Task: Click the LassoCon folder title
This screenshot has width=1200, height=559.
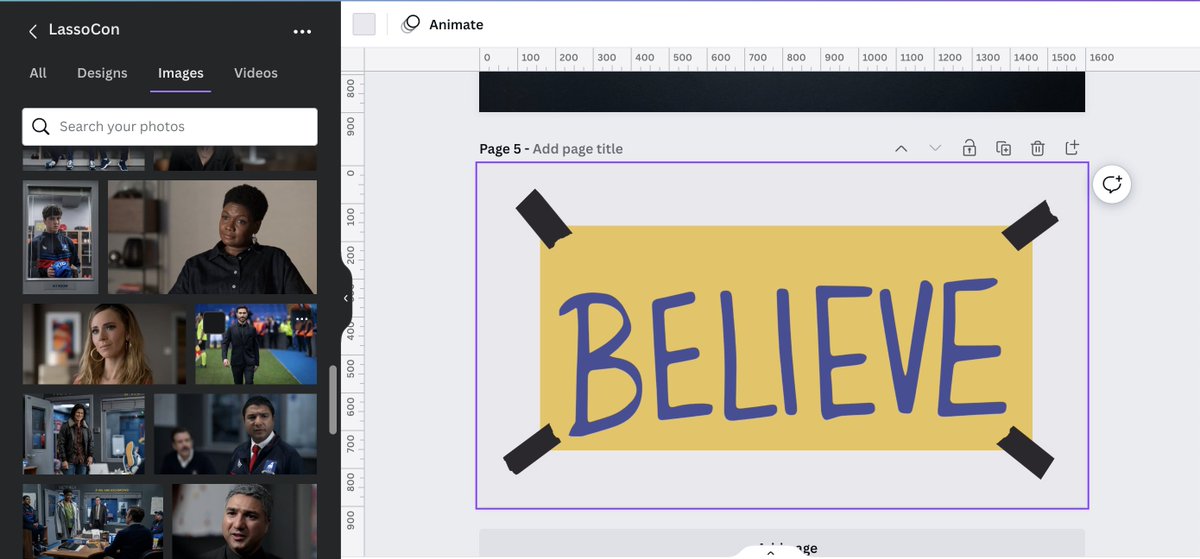Action: pyautogui.click(x=84, y=30)
